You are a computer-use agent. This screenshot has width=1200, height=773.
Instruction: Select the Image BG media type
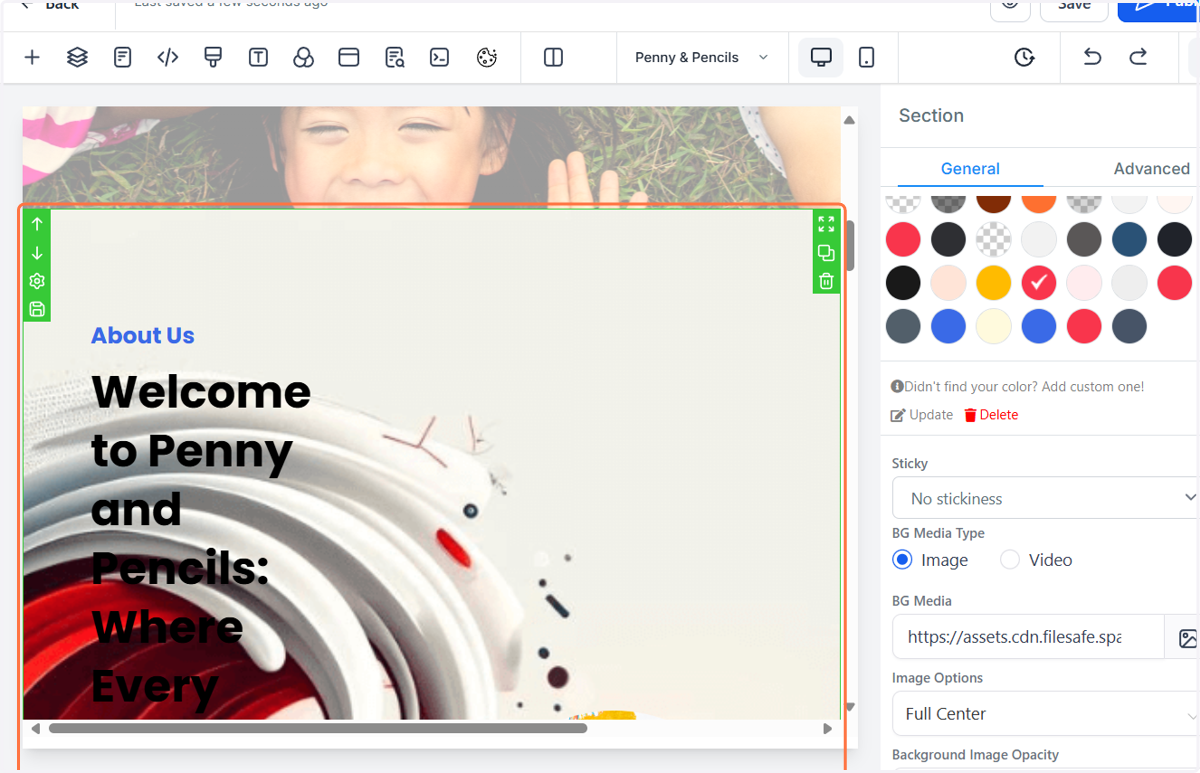902,560
